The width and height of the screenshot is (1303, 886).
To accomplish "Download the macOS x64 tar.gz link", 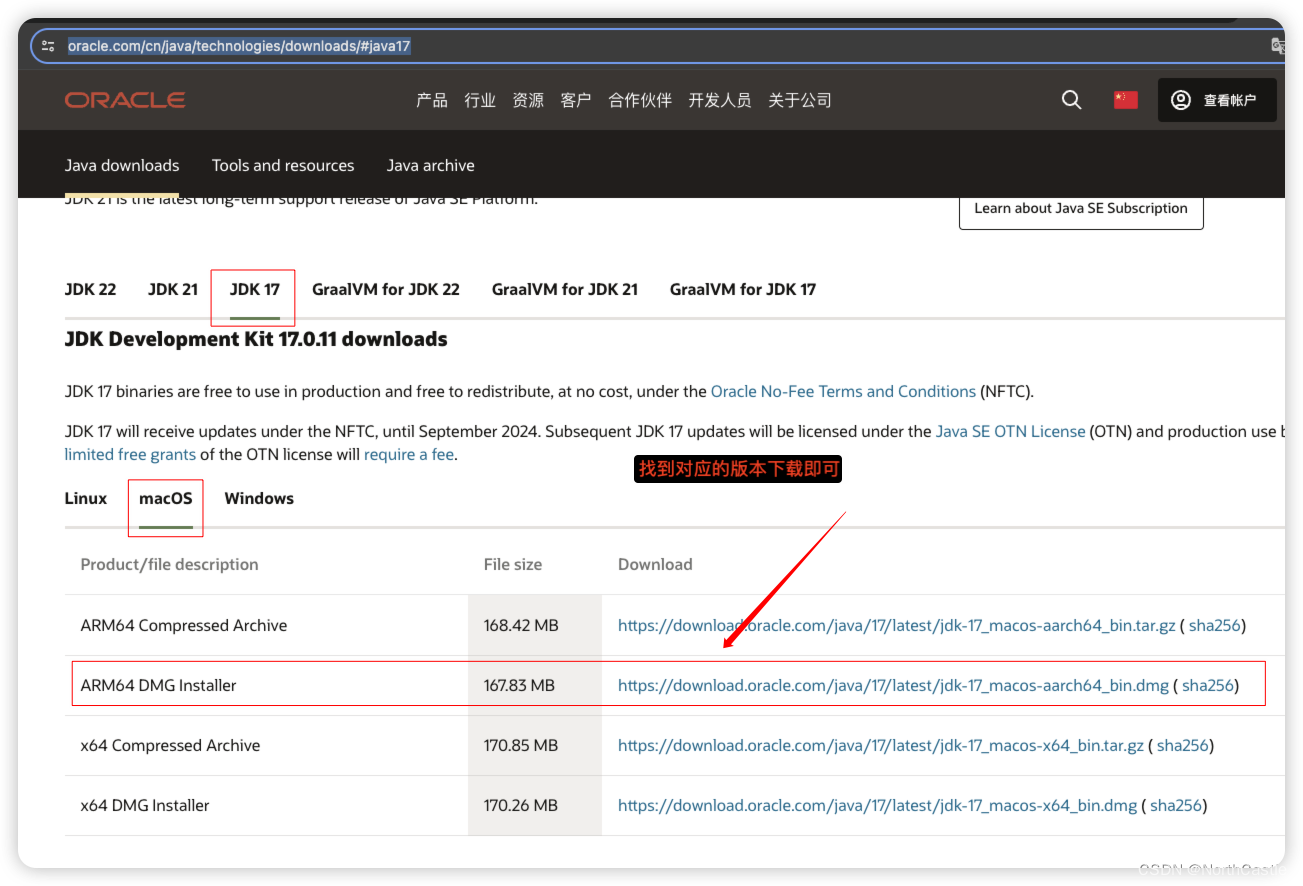I will click(x=881, y=745).
